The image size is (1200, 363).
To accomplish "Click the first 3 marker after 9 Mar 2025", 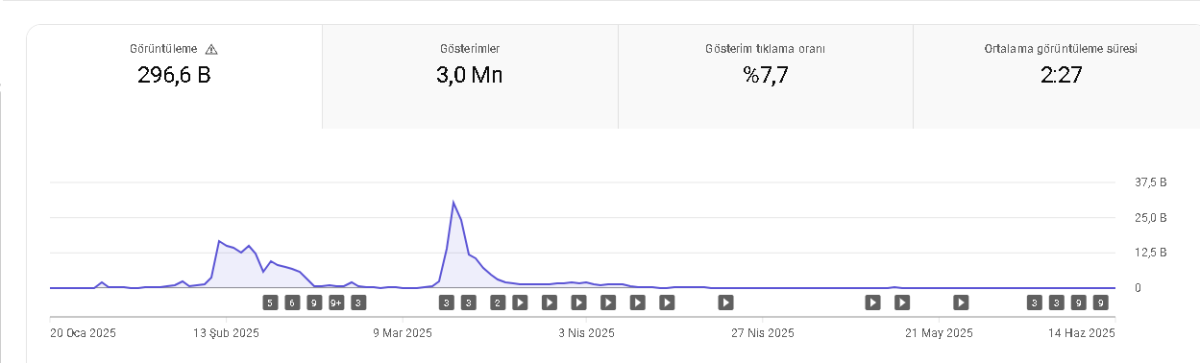I will point(446,301).
